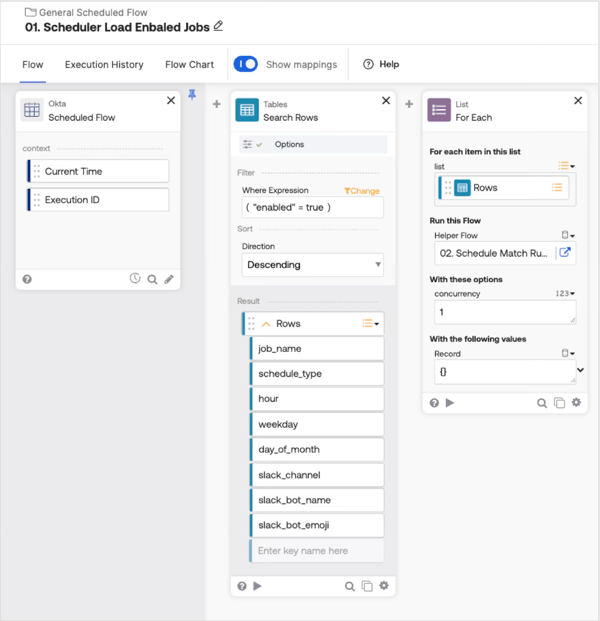Open help on the Scheduled Flow card
The width and height of the screenshot is (600, 621).
pyautogui.click(x=27, y=279)
